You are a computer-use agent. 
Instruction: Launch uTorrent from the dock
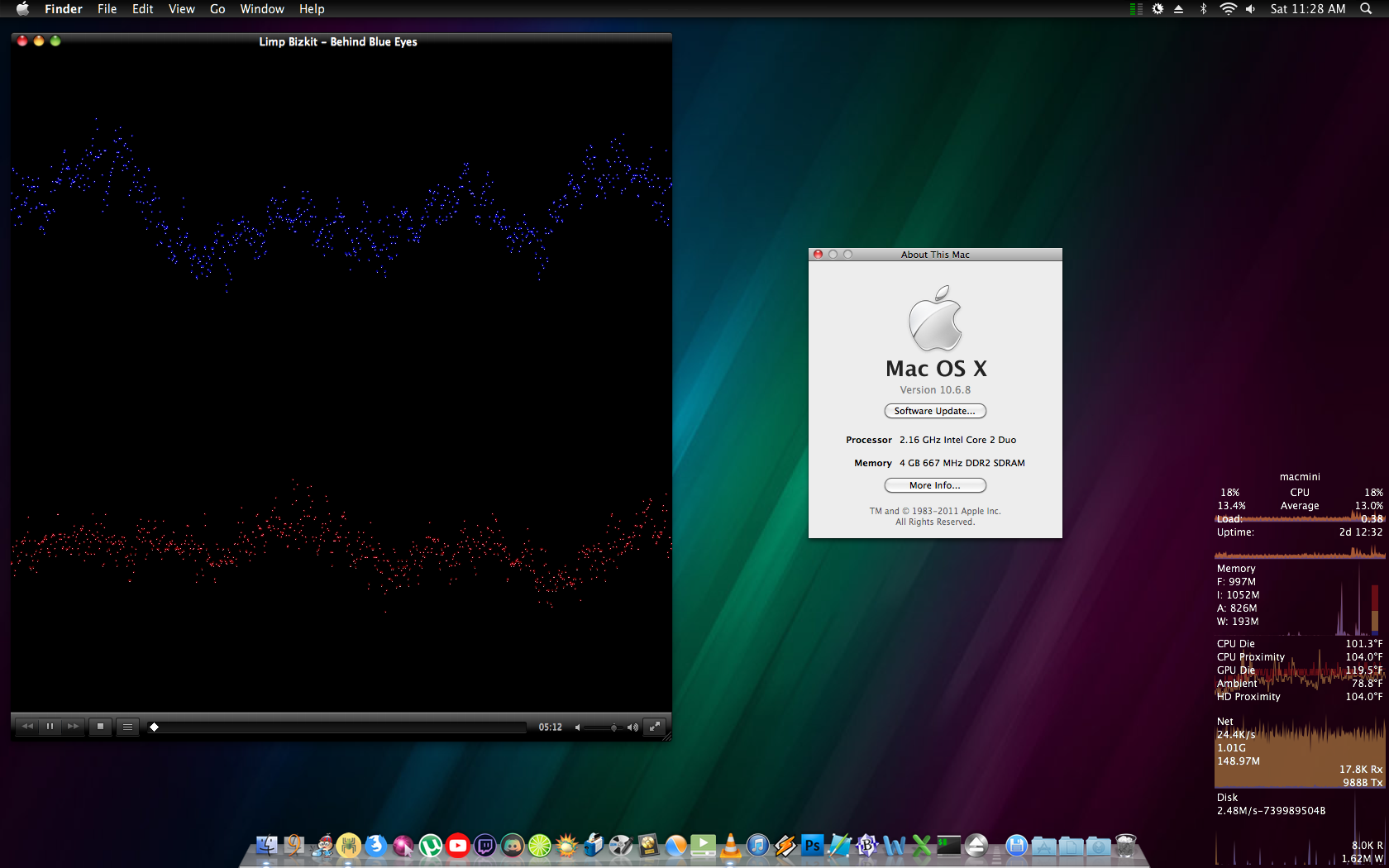click(430, 846)
